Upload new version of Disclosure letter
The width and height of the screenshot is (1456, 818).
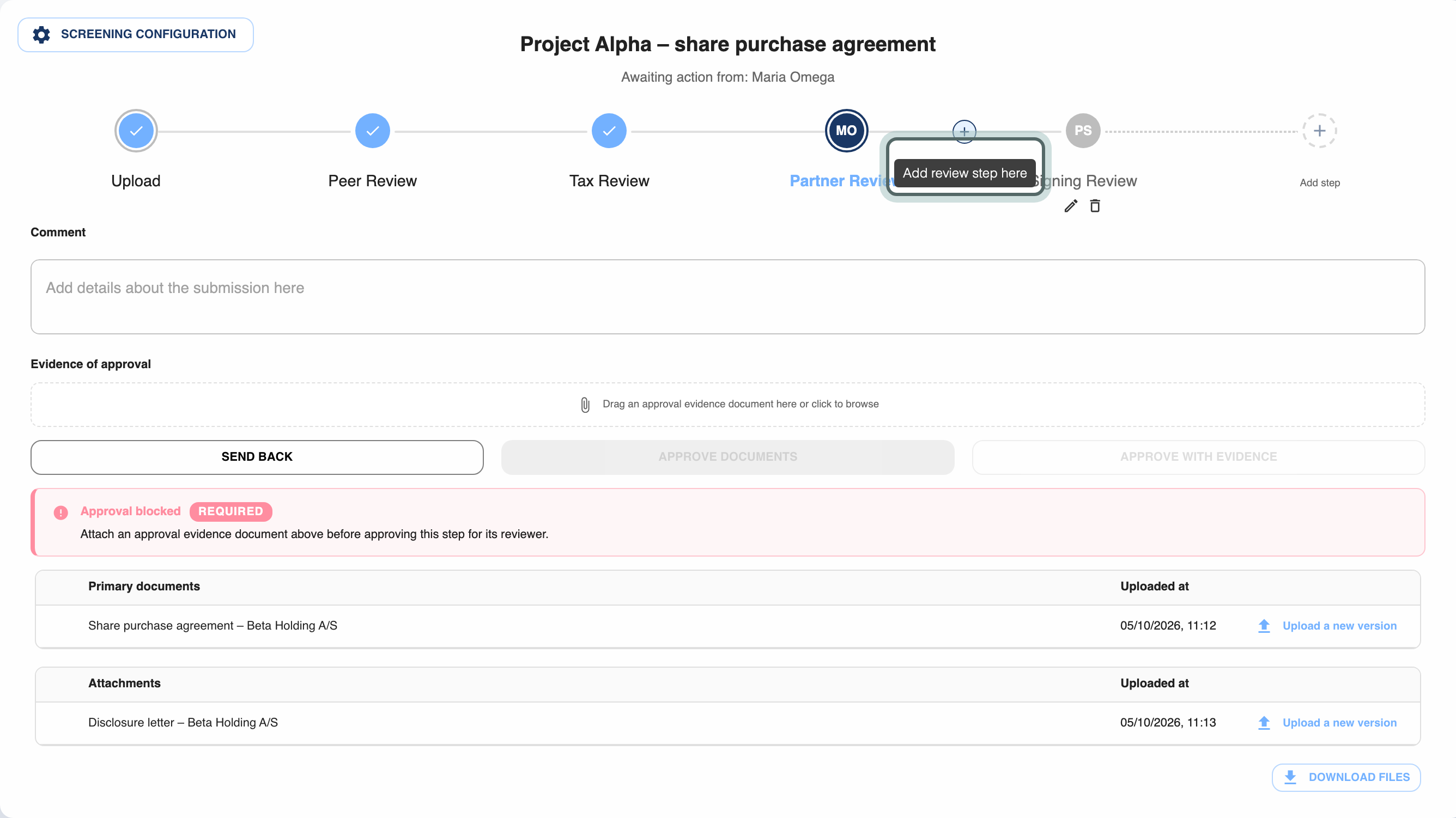click(1339, 723)
